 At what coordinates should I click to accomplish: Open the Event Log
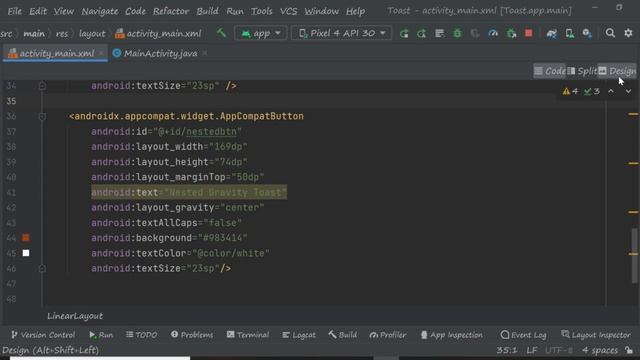pyautogui.click(x=523, y=335)
